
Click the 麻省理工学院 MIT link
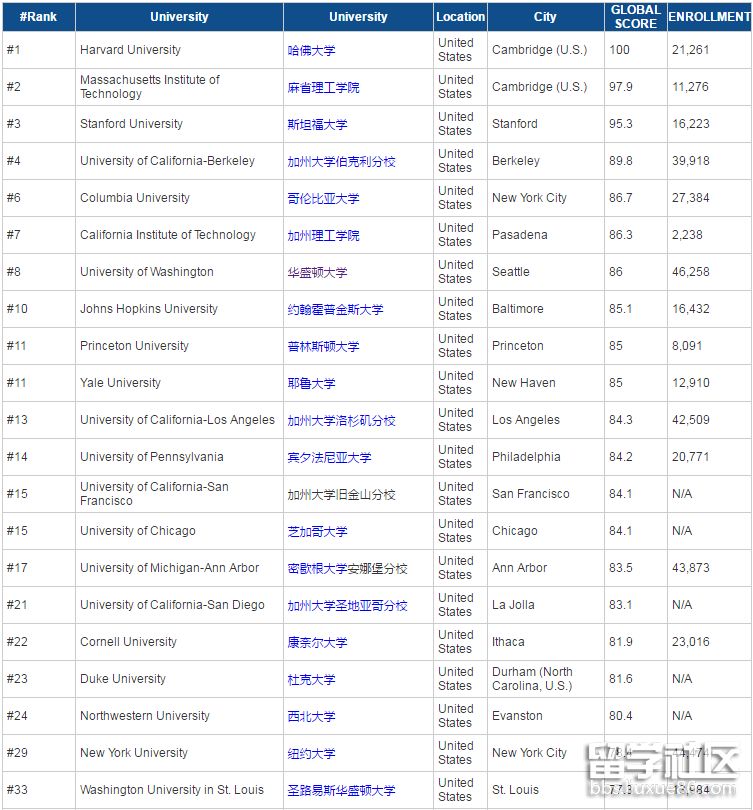(323, 88)
